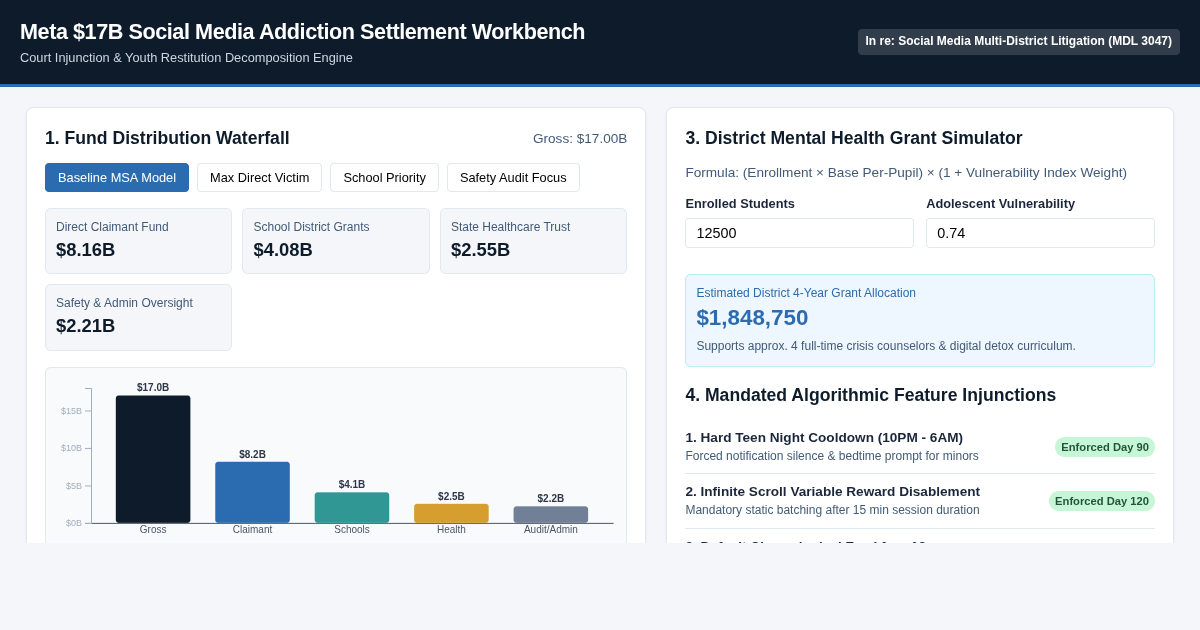The image size is (1200, 630).
Task: Activate the Safety Audit Focus scenario
Action: (513, 178)
